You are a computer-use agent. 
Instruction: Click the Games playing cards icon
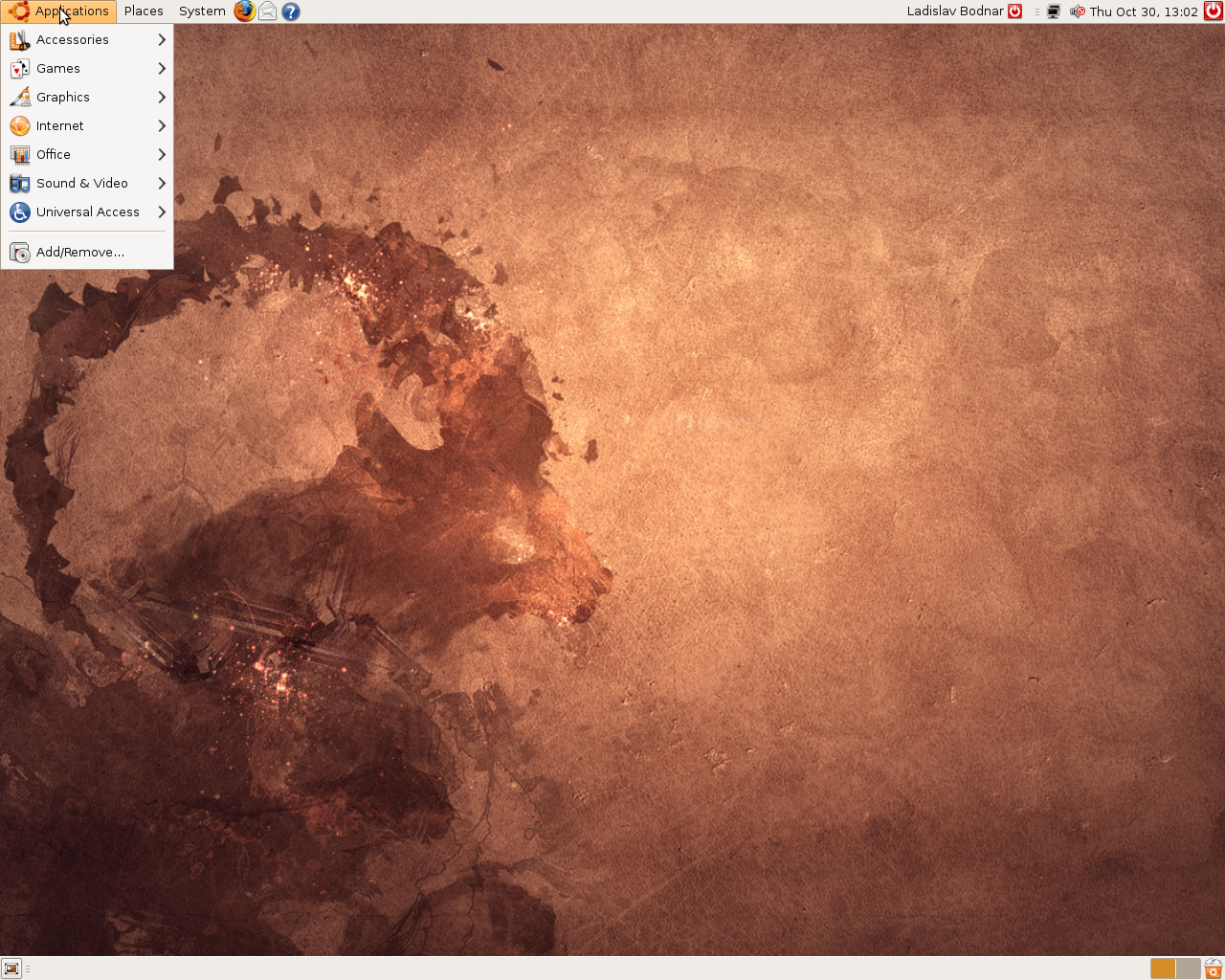click(x=20, y=69)
